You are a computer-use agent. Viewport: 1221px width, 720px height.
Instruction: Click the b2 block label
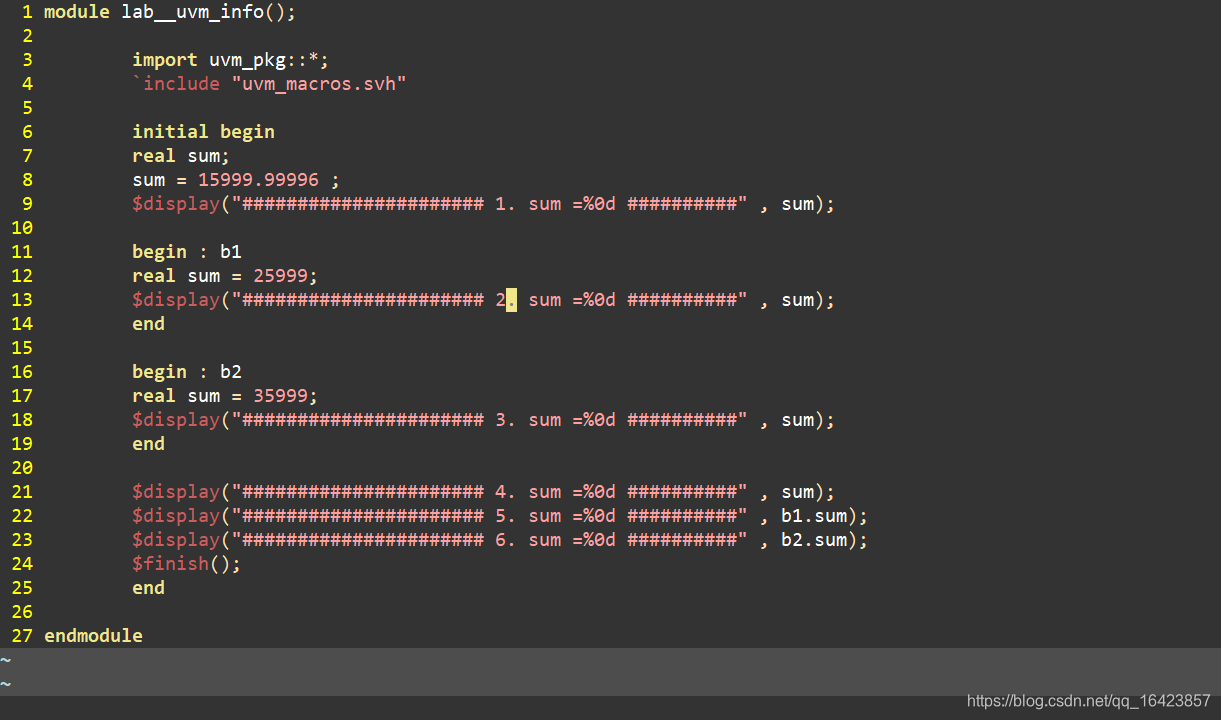coord(230,371)
